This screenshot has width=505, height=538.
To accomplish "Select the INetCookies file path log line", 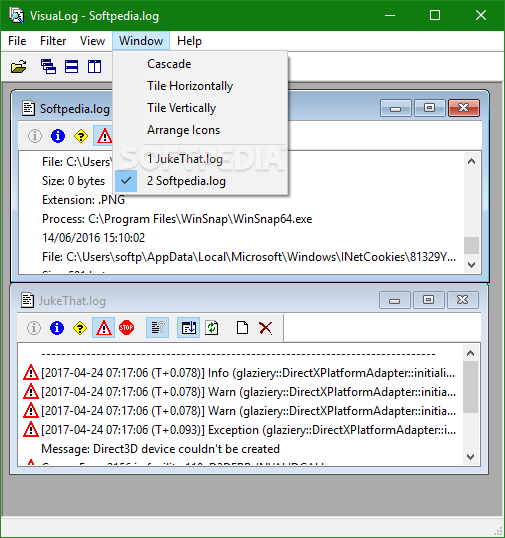I will click(x=249, y=257).
